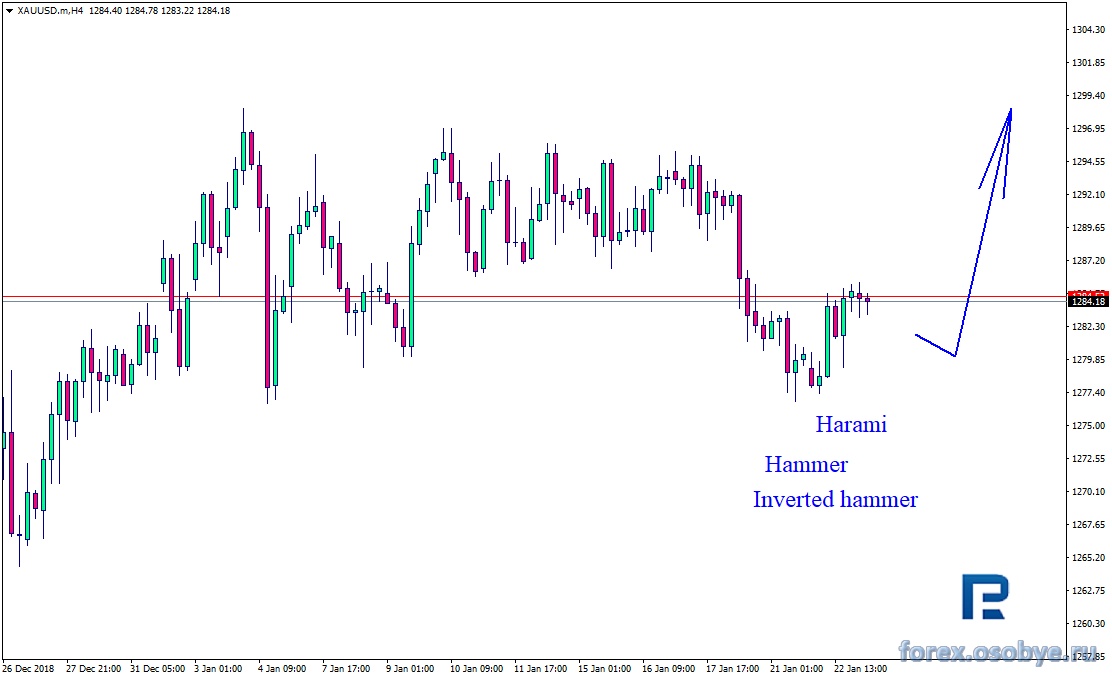Click the 1287.20 price axis label
The height and width of the screenshot is (680, 1112).
click(x=1089, y=260)
